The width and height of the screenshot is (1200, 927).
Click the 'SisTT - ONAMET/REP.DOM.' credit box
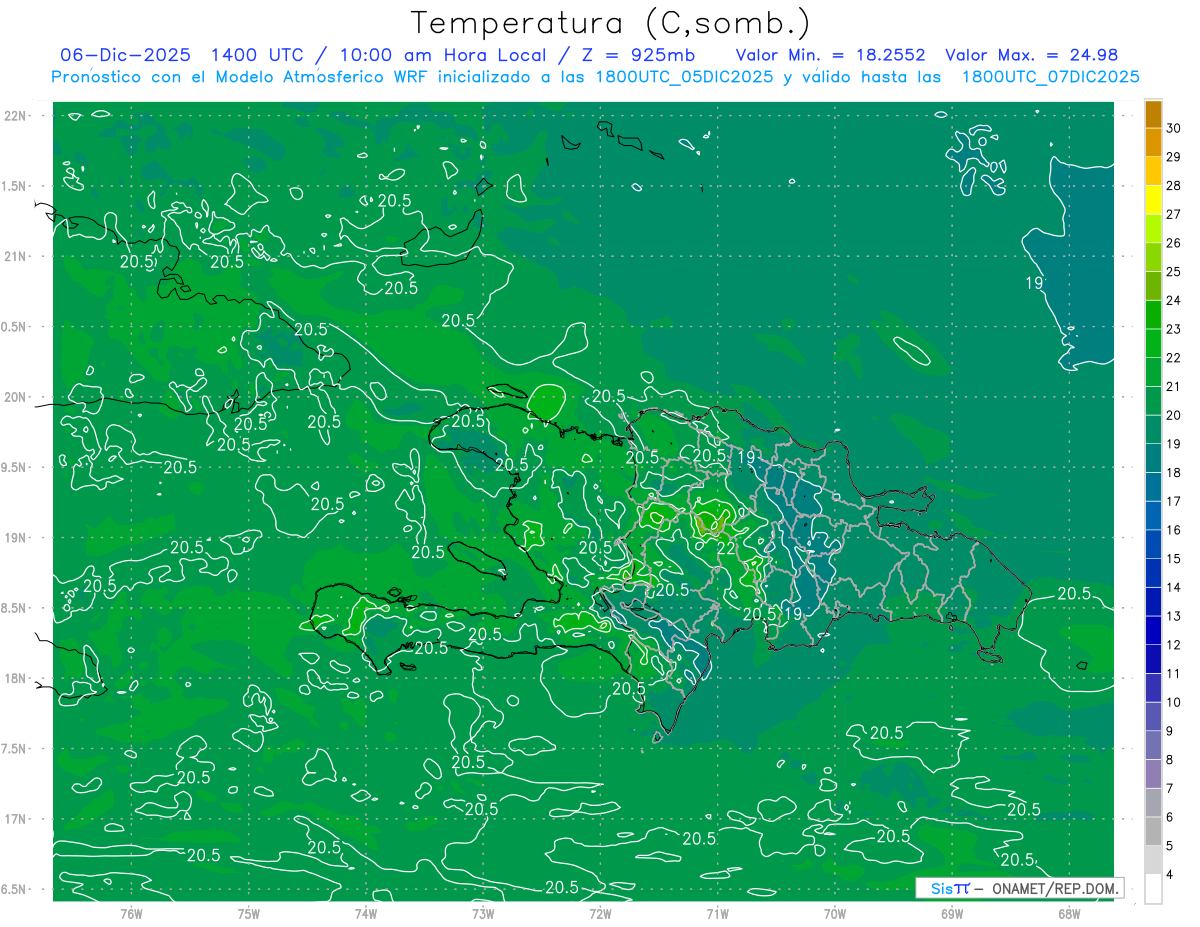coord(1019,888)
